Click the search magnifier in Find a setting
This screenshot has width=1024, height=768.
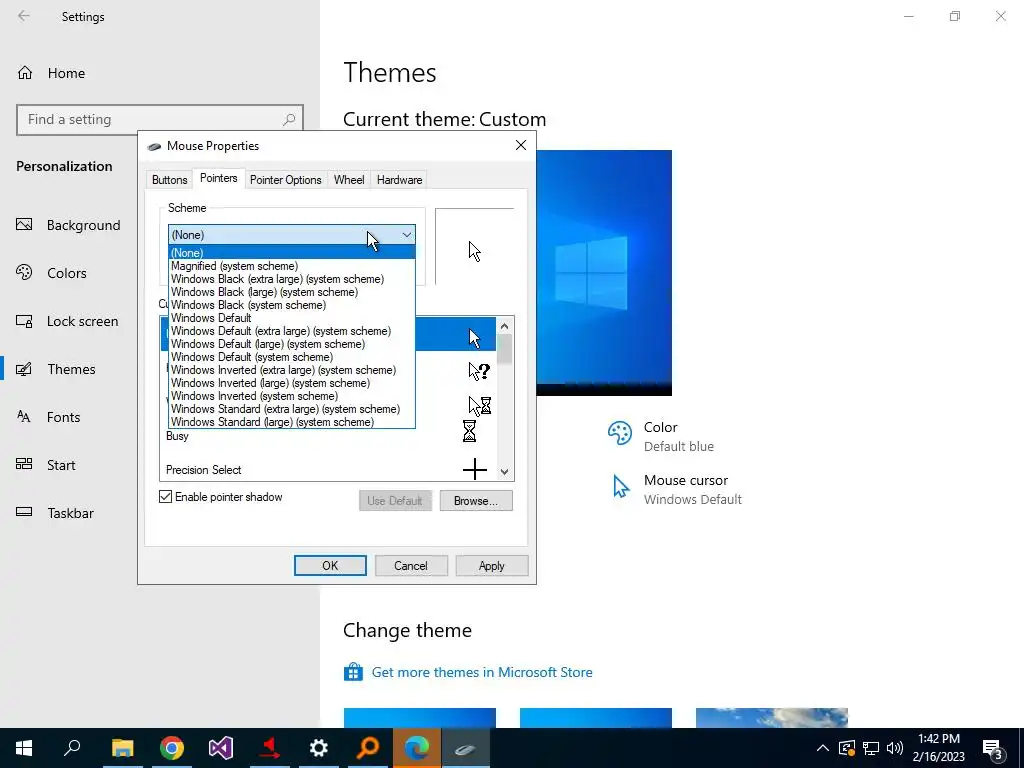pyautogui.click(x=289, y=120)
